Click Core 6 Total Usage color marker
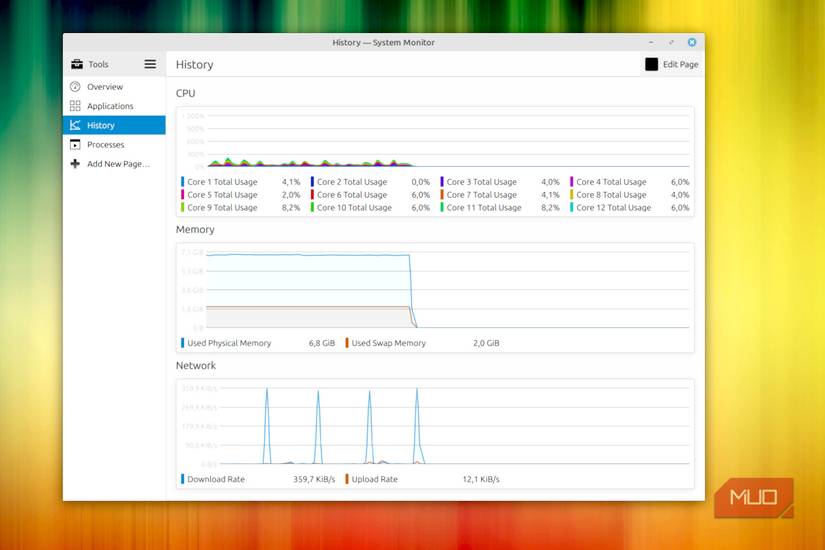 (313, 195)
